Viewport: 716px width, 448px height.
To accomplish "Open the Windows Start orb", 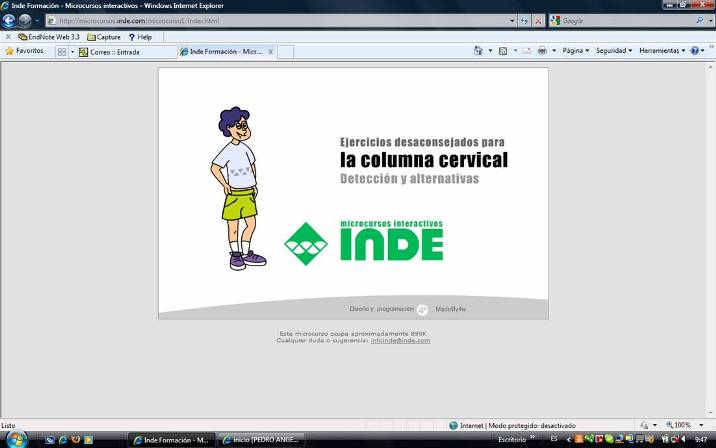I will point(18,439).
